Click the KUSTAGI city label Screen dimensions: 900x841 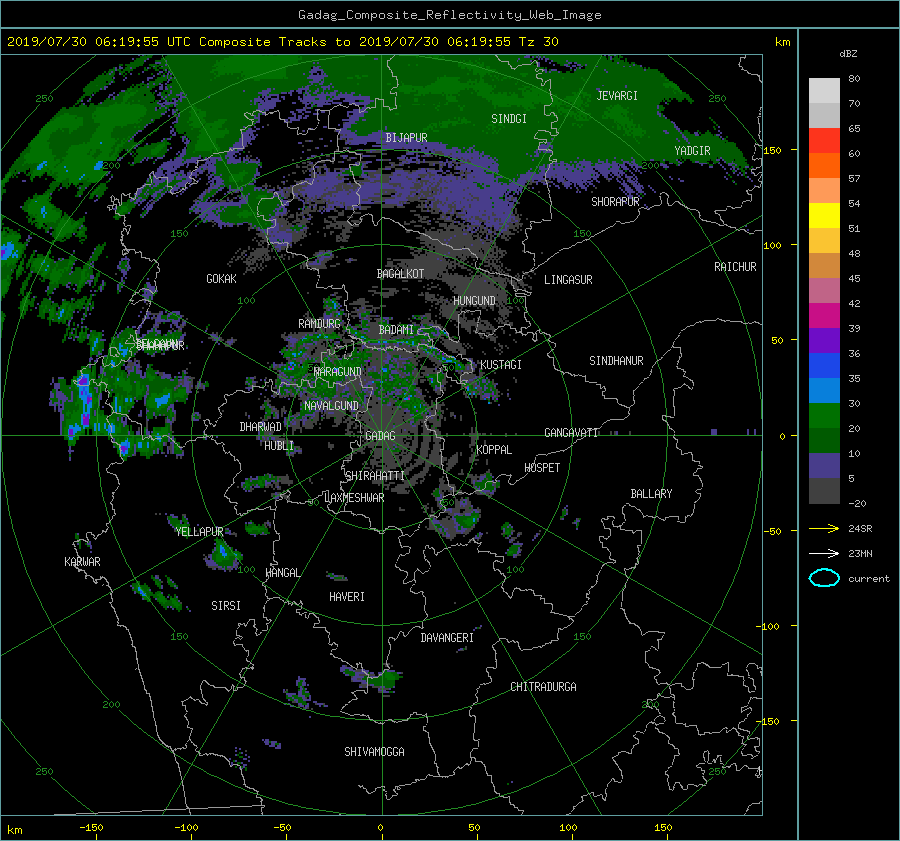click(x=501, y=365)
